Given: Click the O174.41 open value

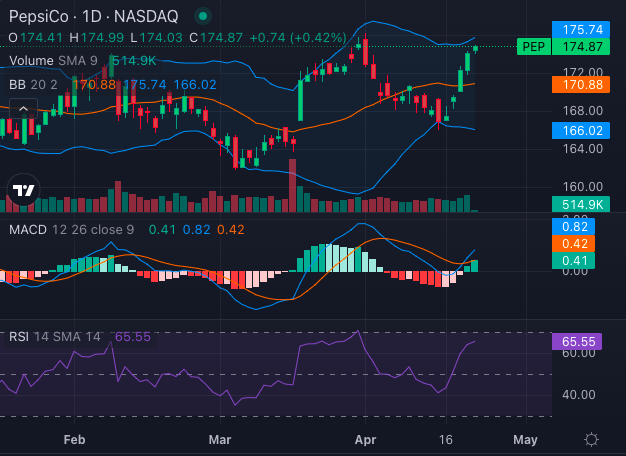Looking at the screenshot, I should pyautogui.click(x=36, y=38).
